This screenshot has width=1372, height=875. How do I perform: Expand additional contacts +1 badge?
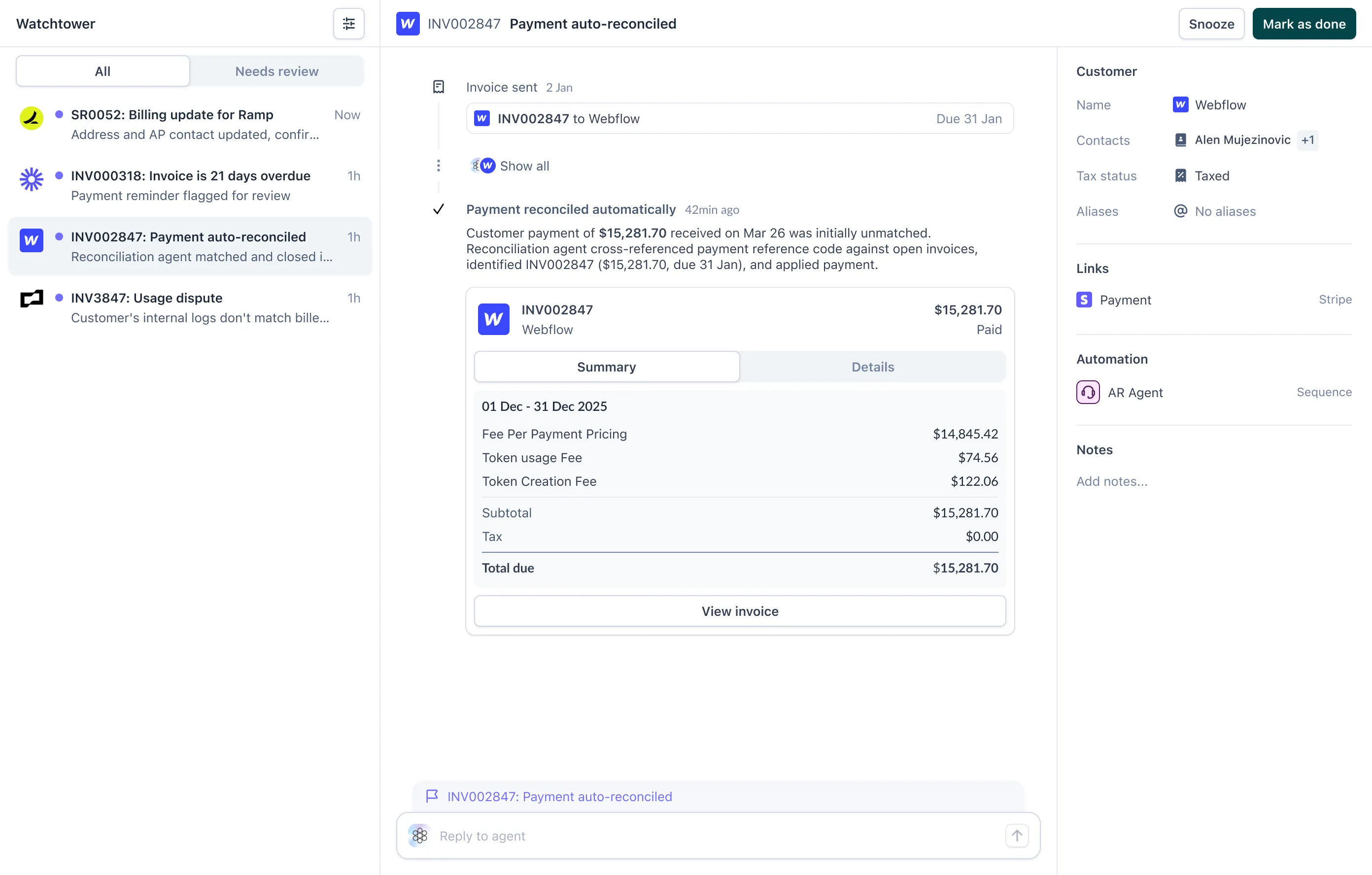(x=1307, y=140)
